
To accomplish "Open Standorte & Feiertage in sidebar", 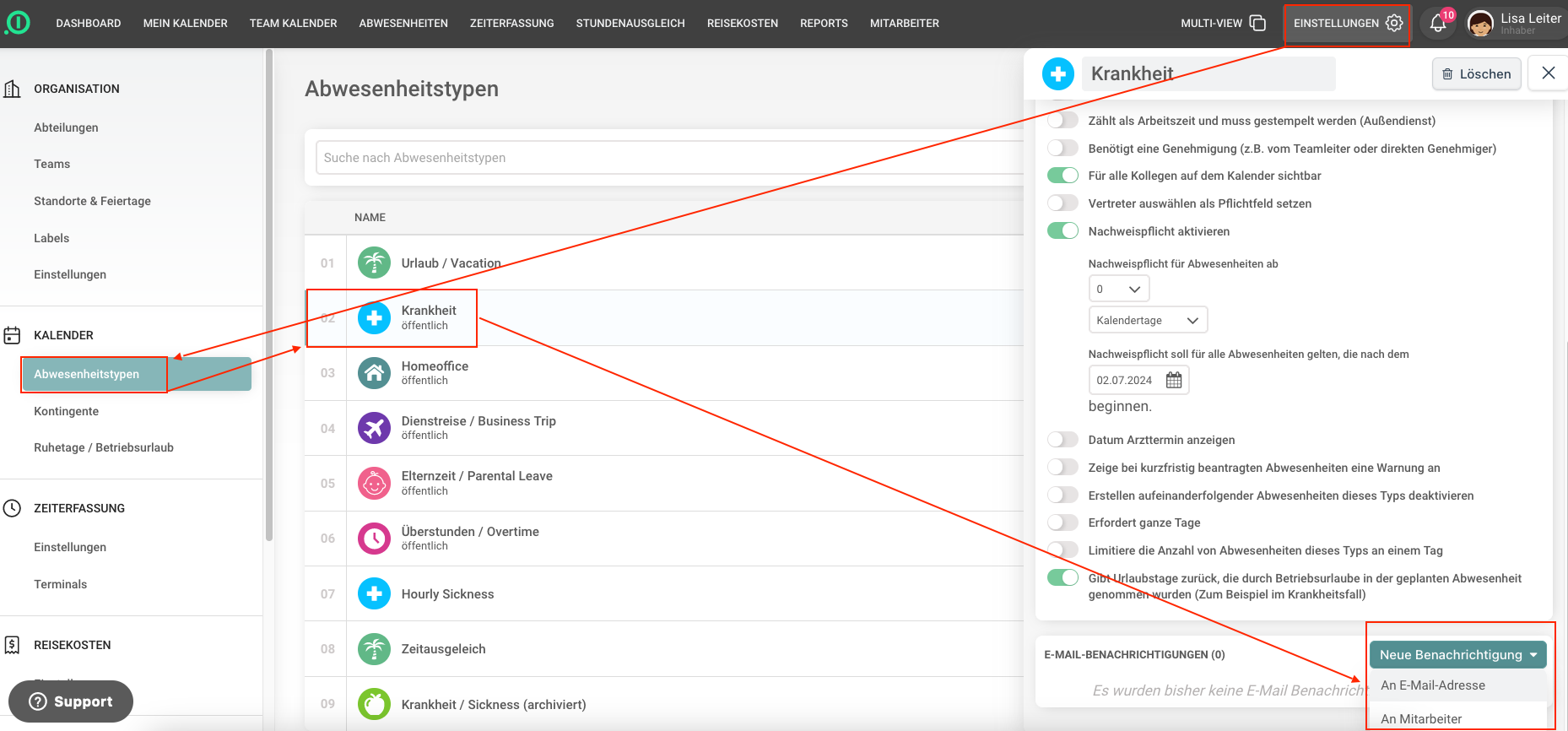I will click(x=93, y=201).
